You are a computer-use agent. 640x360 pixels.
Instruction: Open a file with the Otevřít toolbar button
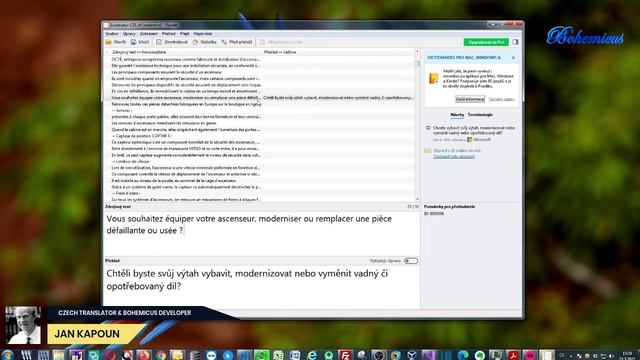[116, 42]
